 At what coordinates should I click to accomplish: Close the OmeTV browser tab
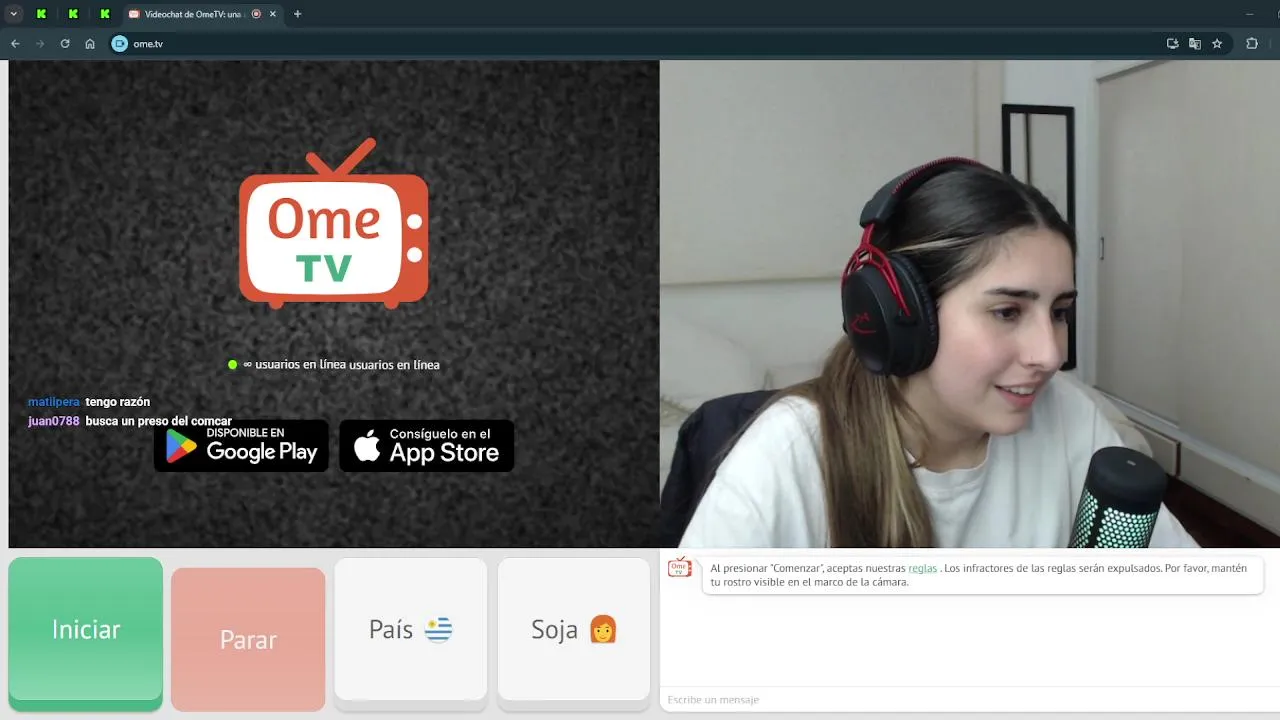[x=274, y=14]
